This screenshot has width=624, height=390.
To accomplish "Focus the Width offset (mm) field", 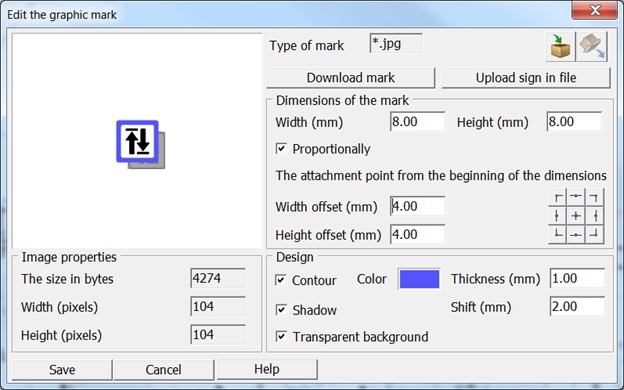I will pos(417,206).
